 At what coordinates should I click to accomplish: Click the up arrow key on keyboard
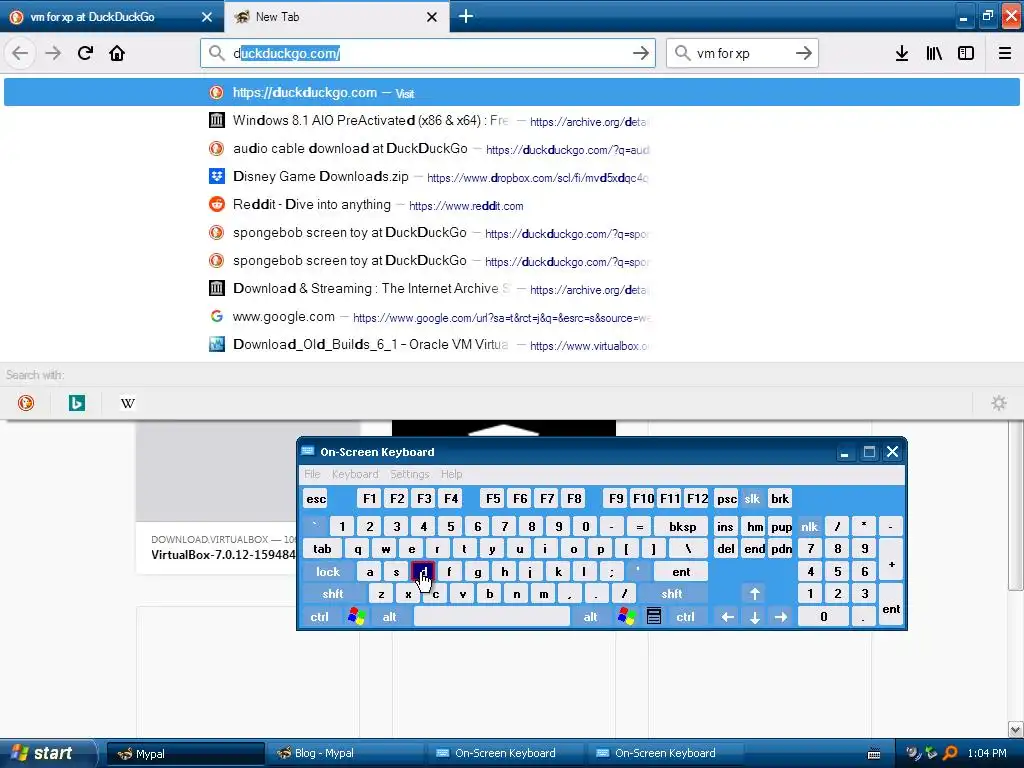pos(754,594)
